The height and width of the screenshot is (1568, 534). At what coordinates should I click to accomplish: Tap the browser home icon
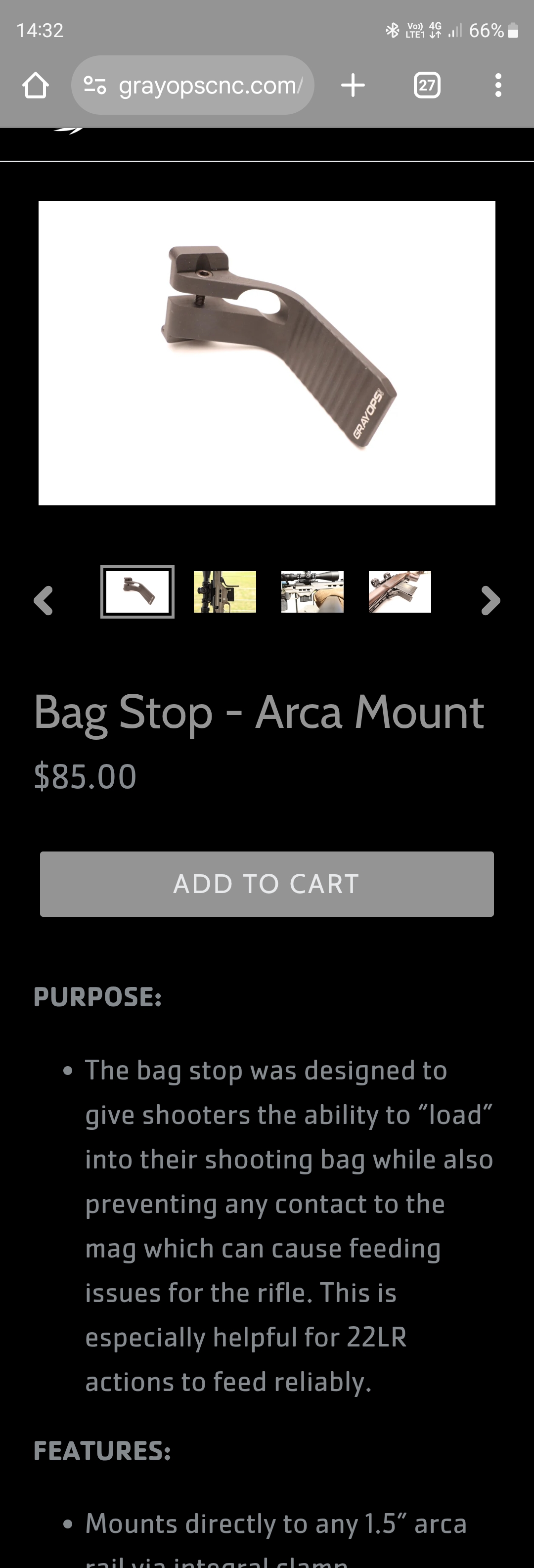35,85
